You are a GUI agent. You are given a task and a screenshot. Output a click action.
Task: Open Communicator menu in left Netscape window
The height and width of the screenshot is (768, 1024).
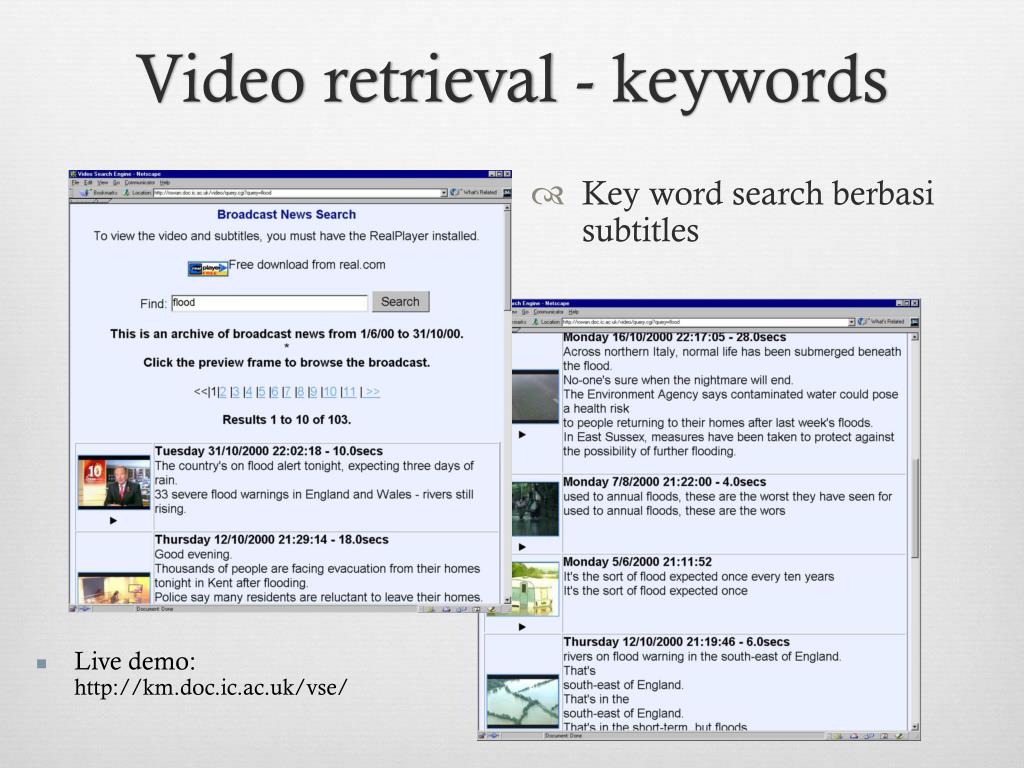tap(140, 182)
